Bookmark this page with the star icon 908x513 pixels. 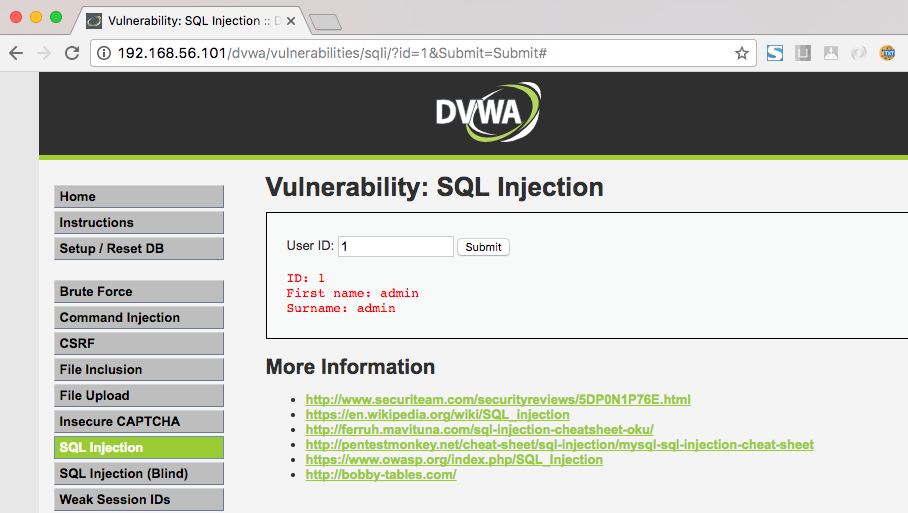741,53
